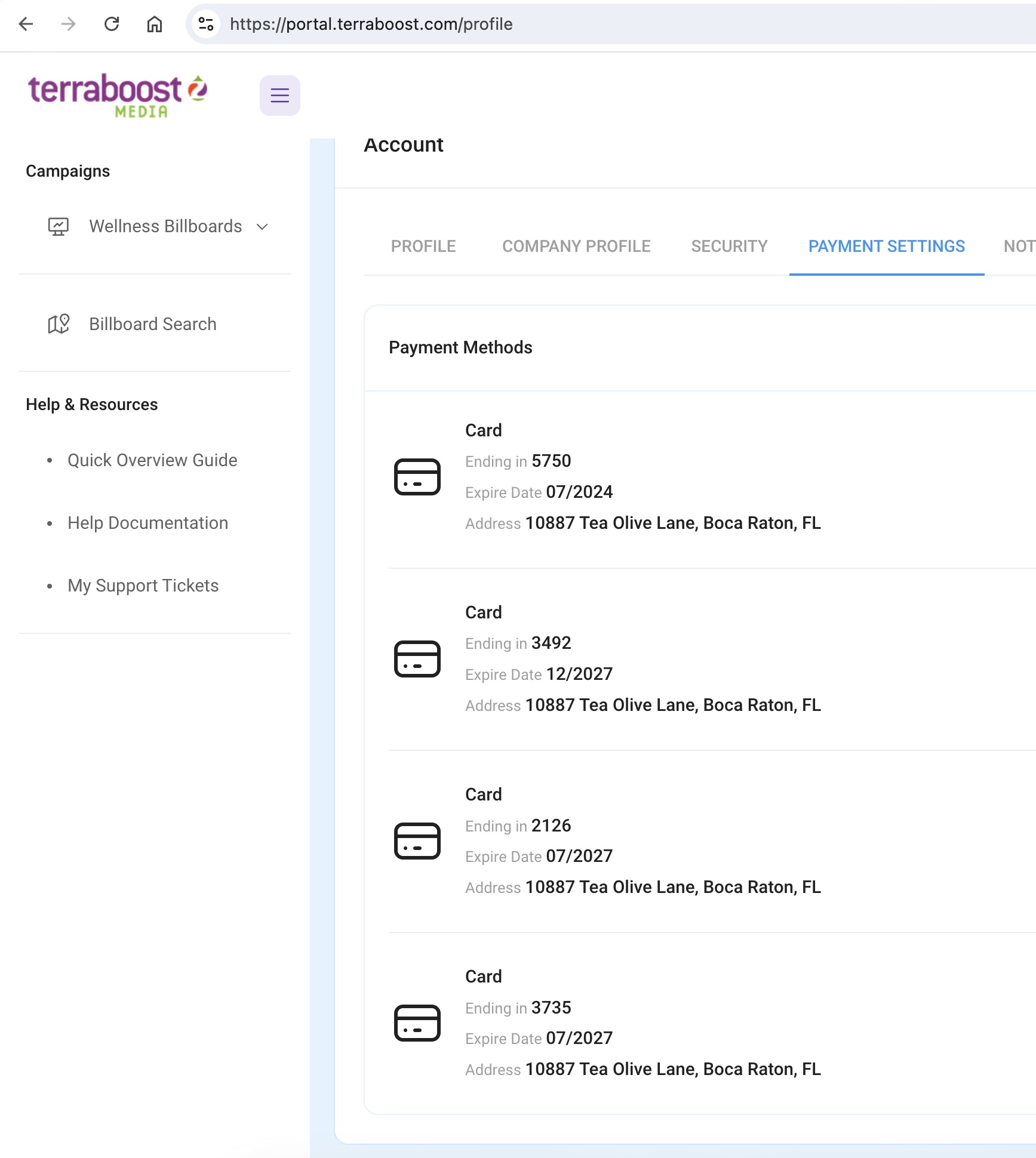Click the card icon for card ending 5750
This screenshot has height=1158, width=1036.
(417, 477)
